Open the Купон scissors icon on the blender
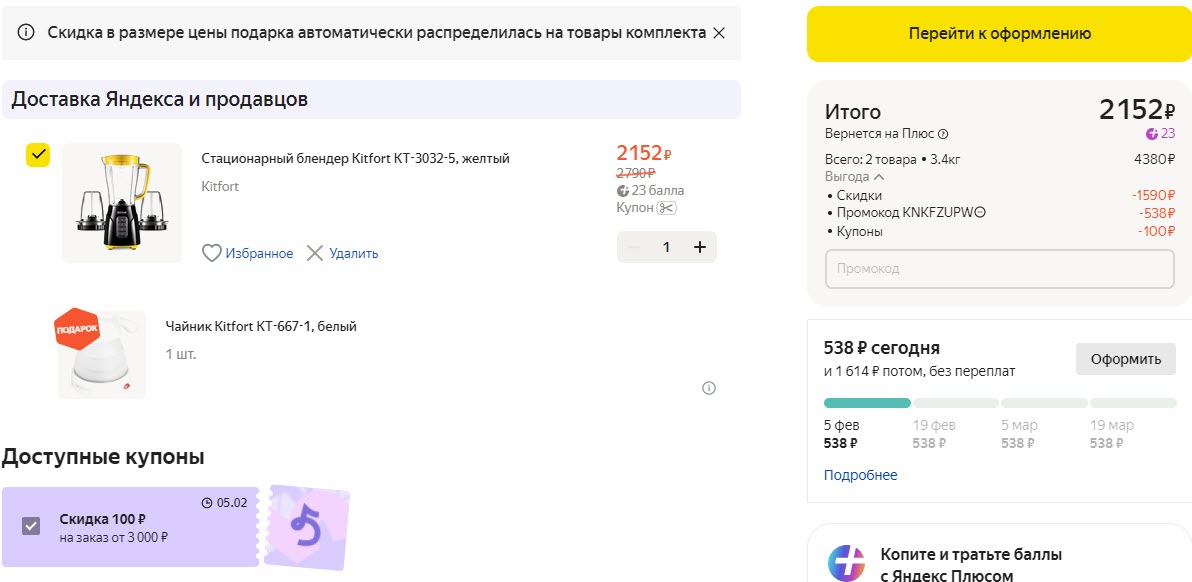Viewport: 1192px width, 582px height. (x=666, y=207)
